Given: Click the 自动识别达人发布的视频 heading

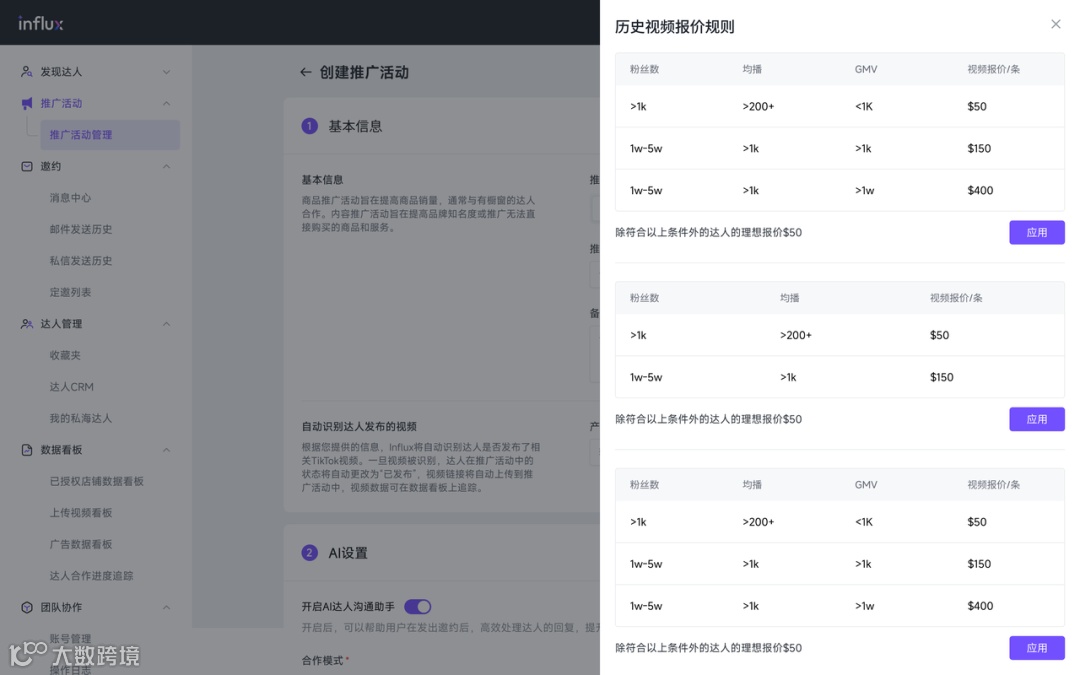Looking at the screenshot, I should 359,426.
